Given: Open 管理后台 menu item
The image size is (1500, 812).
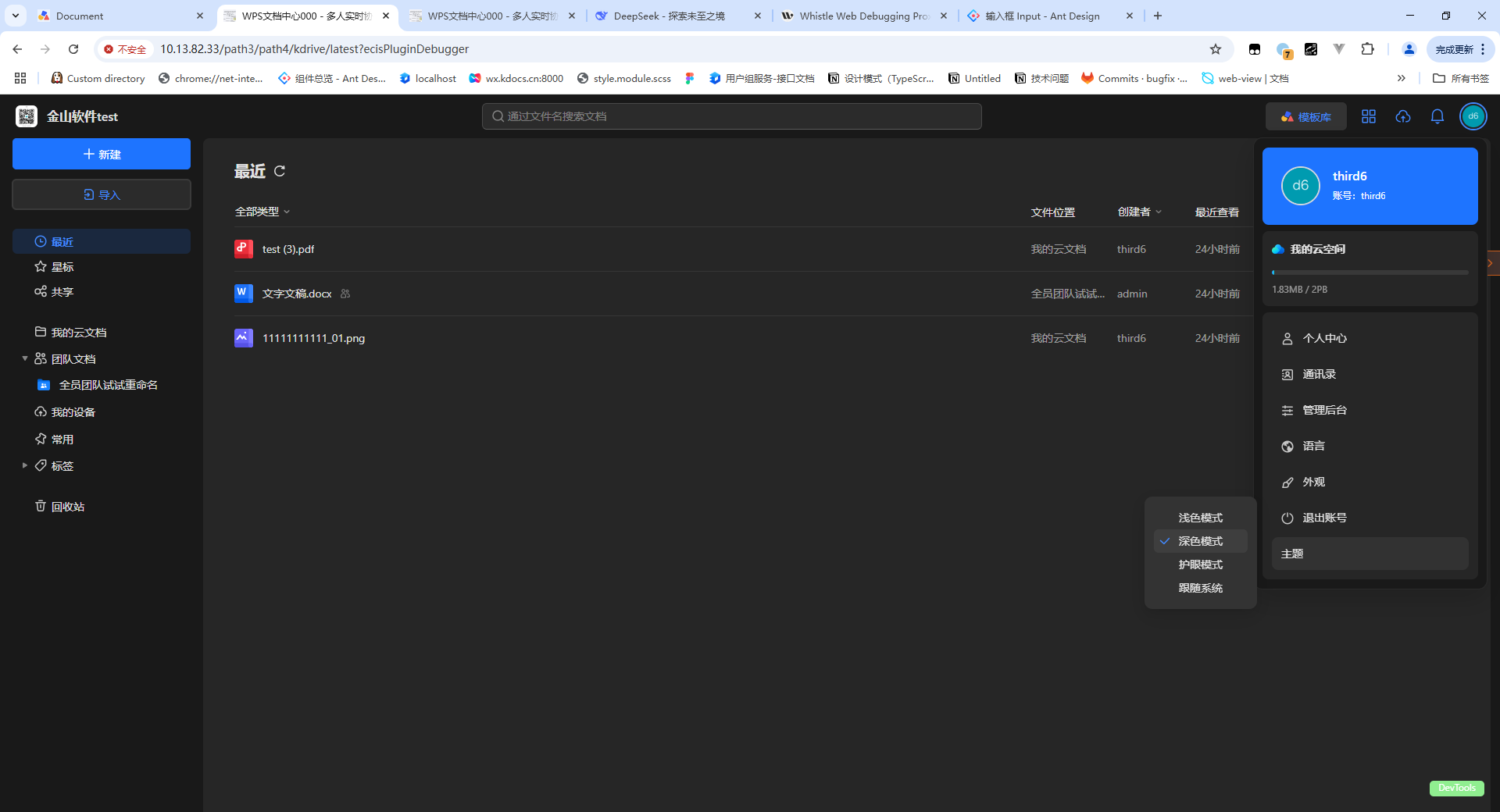Looking at the screenshot, I should tap(1370, 410).
